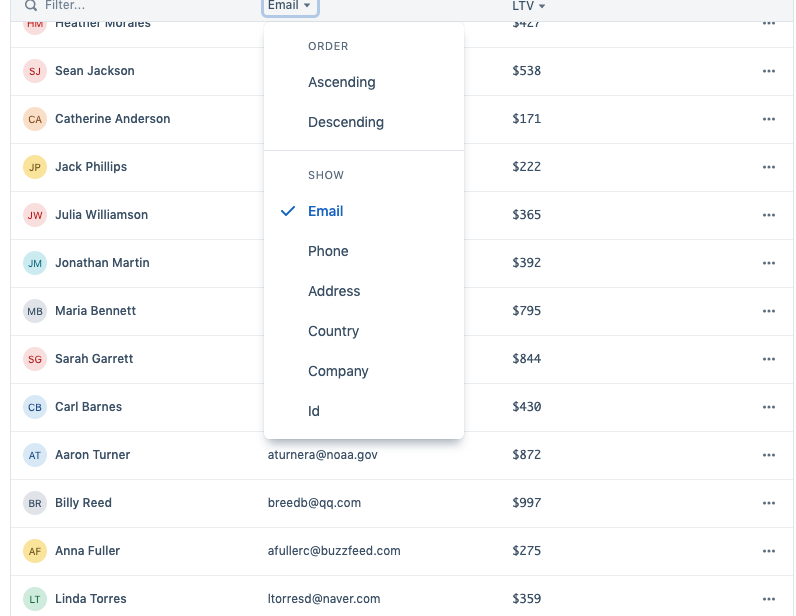Screen dimensions: 796x616
Task: Select the name Maria Bennett
Action: point(95,311)
